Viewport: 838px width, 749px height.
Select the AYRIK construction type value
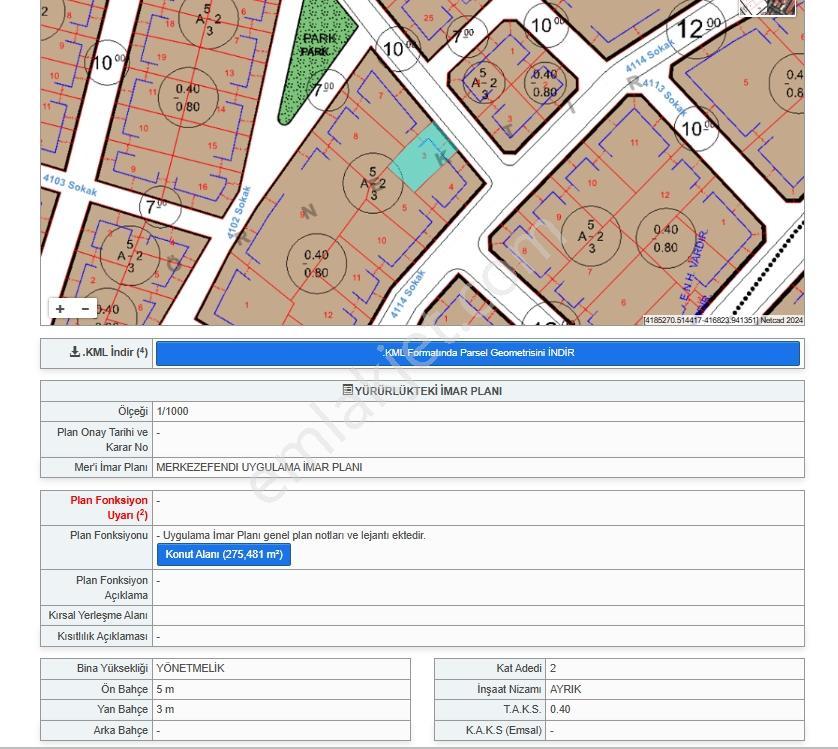[565, 689]
